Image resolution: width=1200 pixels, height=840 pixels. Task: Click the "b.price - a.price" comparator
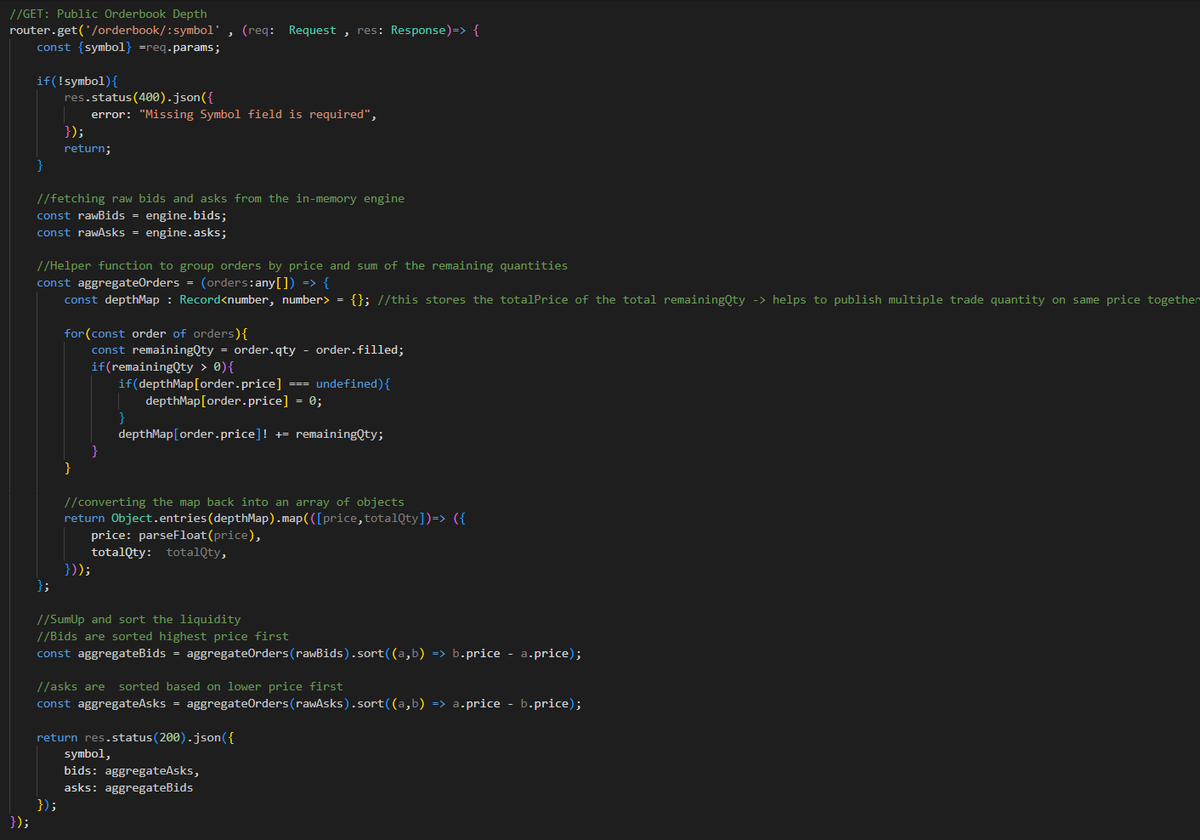point(511,653)
